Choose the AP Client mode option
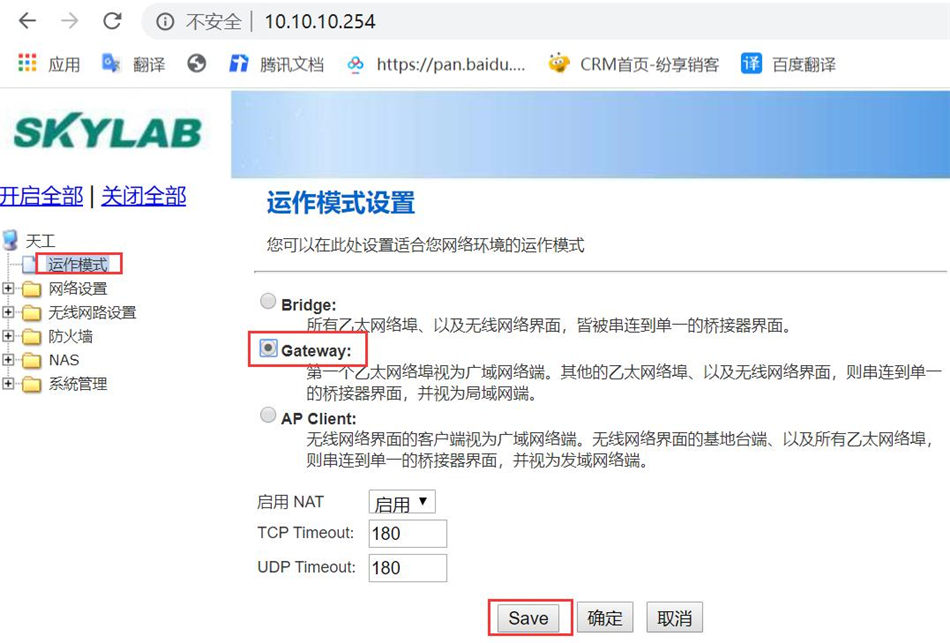The height and width of the screenshot is (643, 950). coord(268,414)
